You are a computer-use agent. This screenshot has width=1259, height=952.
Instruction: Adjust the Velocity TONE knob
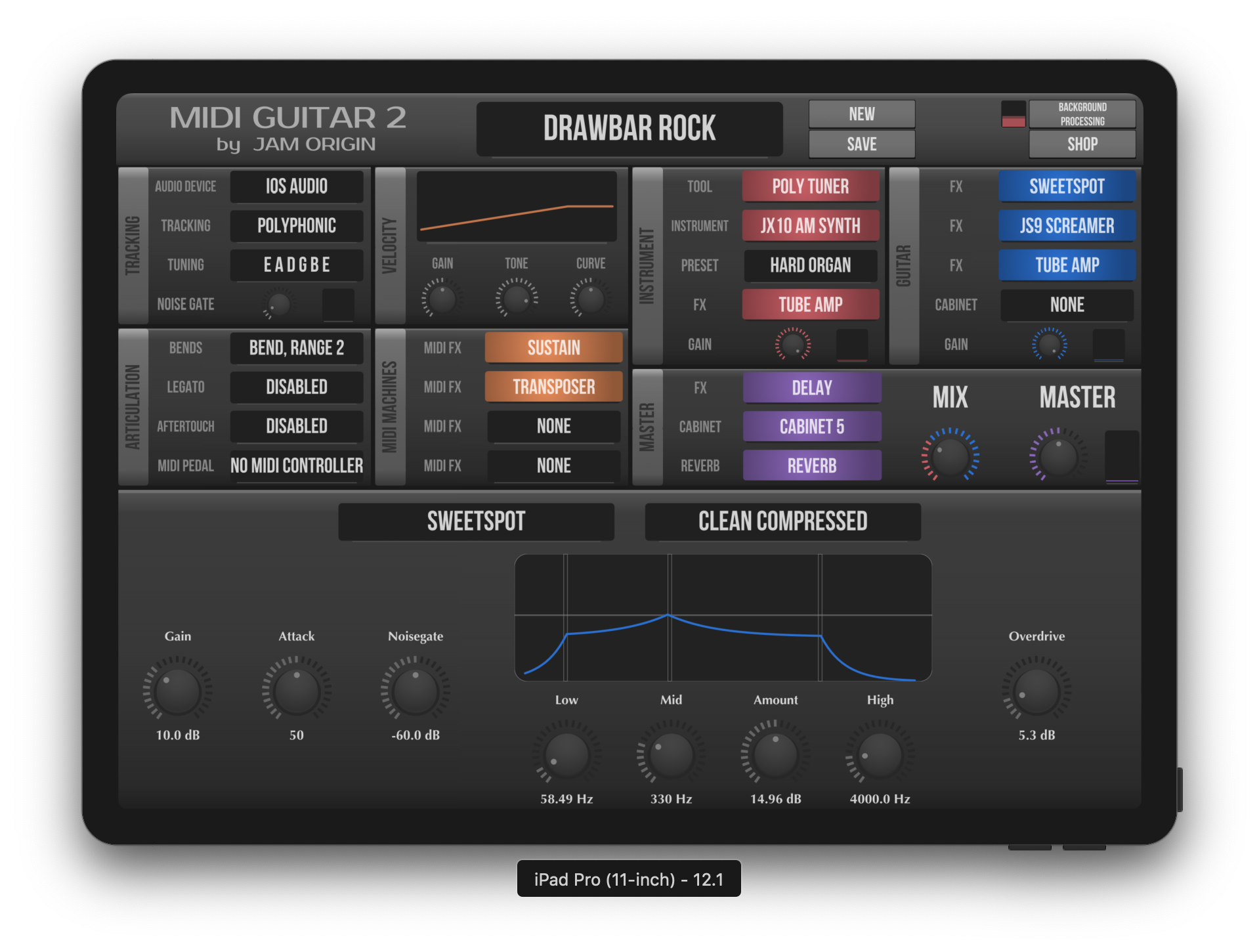pos(517,299)
